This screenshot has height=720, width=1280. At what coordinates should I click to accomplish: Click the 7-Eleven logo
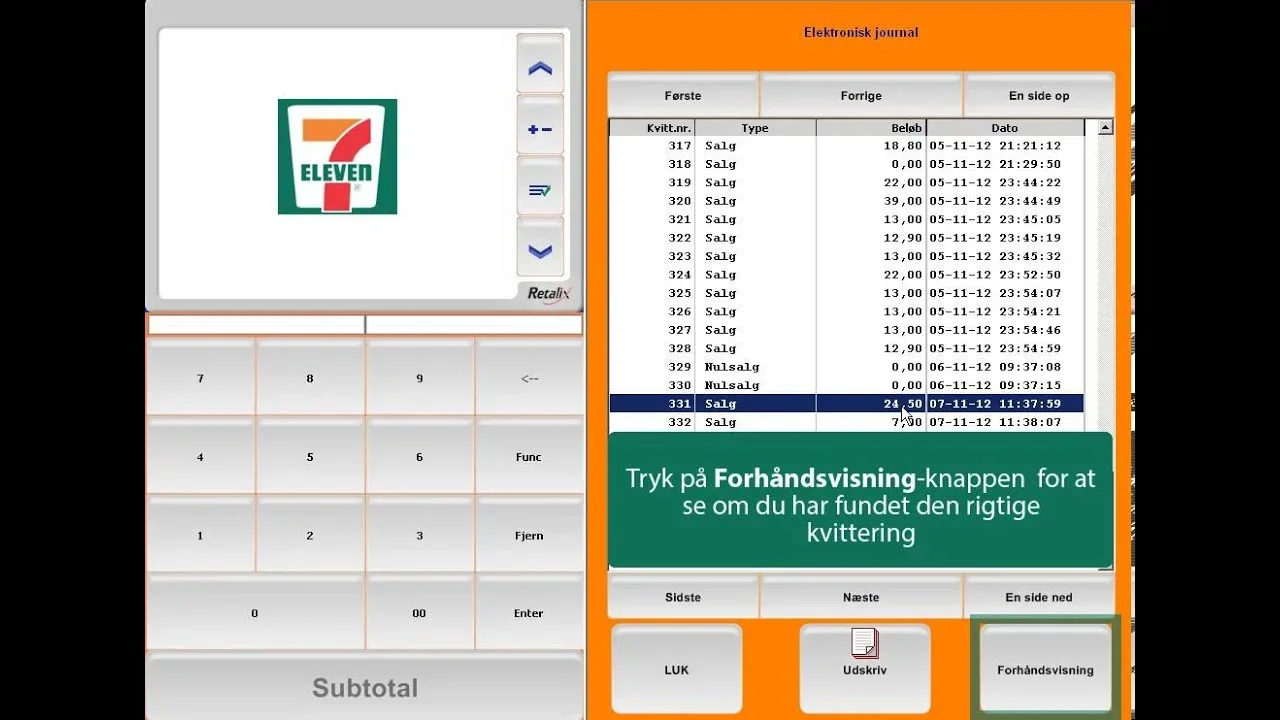click(337, 156)
